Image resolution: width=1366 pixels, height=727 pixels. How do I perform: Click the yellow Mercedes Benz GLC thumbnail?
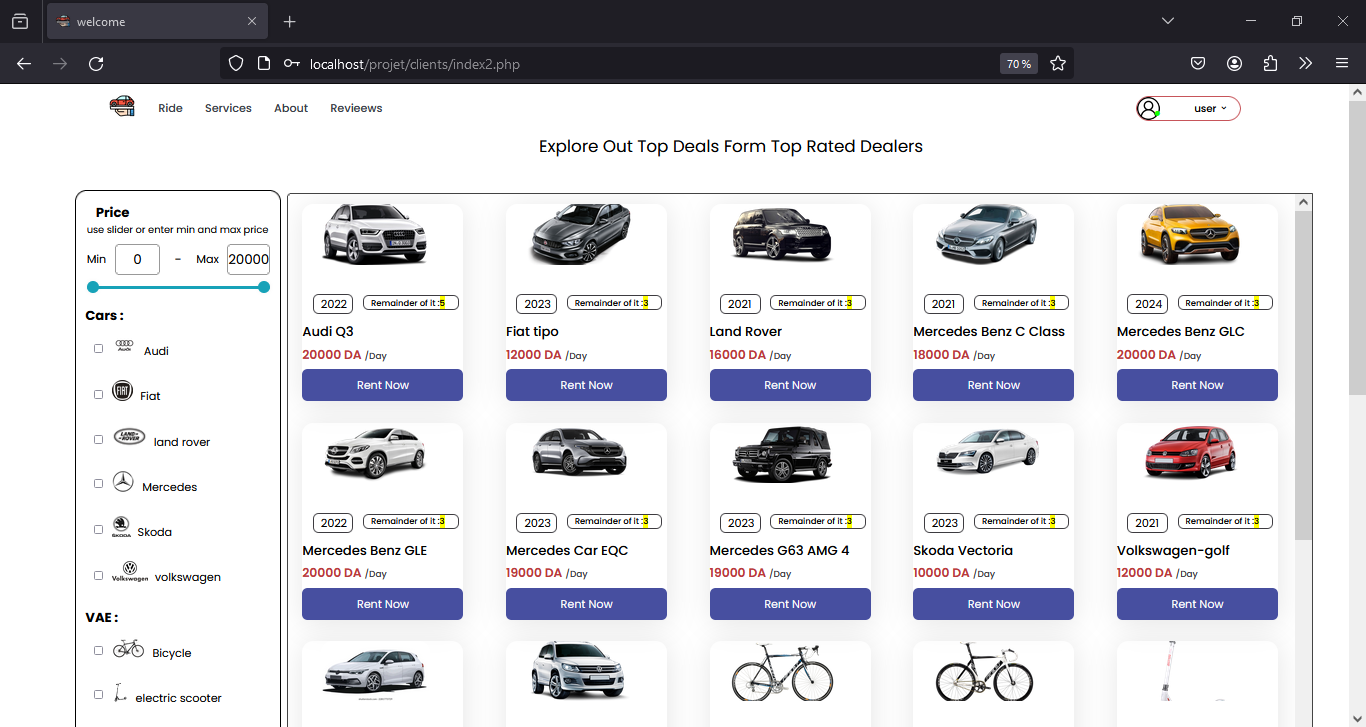click(x=1190, y=234)
